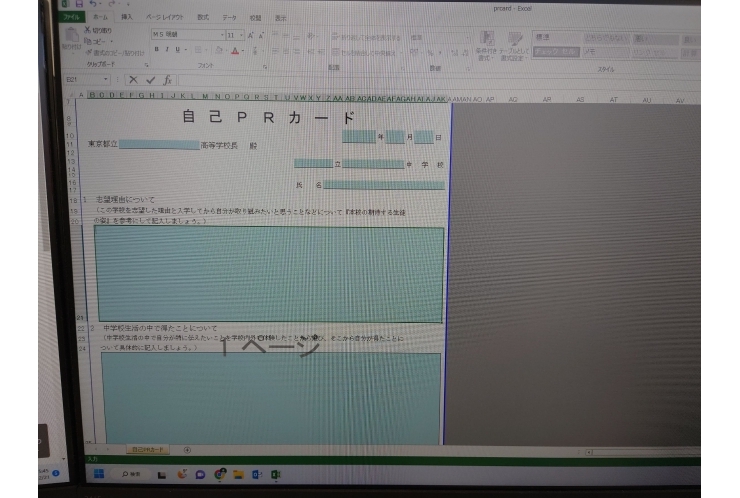Screen dimensions: 740x498
Task: Open the ファイル tab
Action: pyautogui.click(x=71, y=17)
